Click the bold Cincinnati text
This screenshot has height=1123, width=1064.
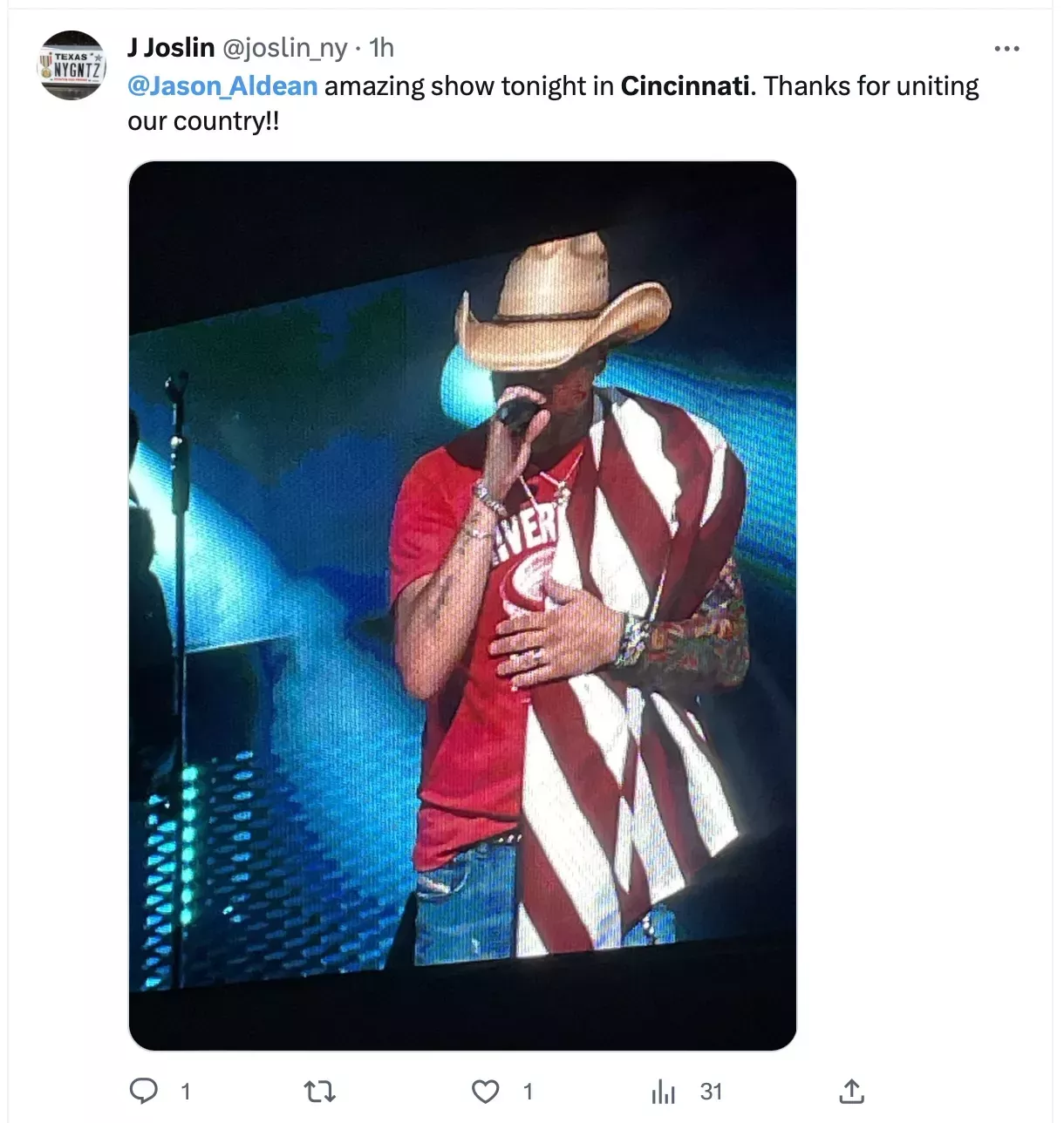pyautogui.click(x=685, y=85)
